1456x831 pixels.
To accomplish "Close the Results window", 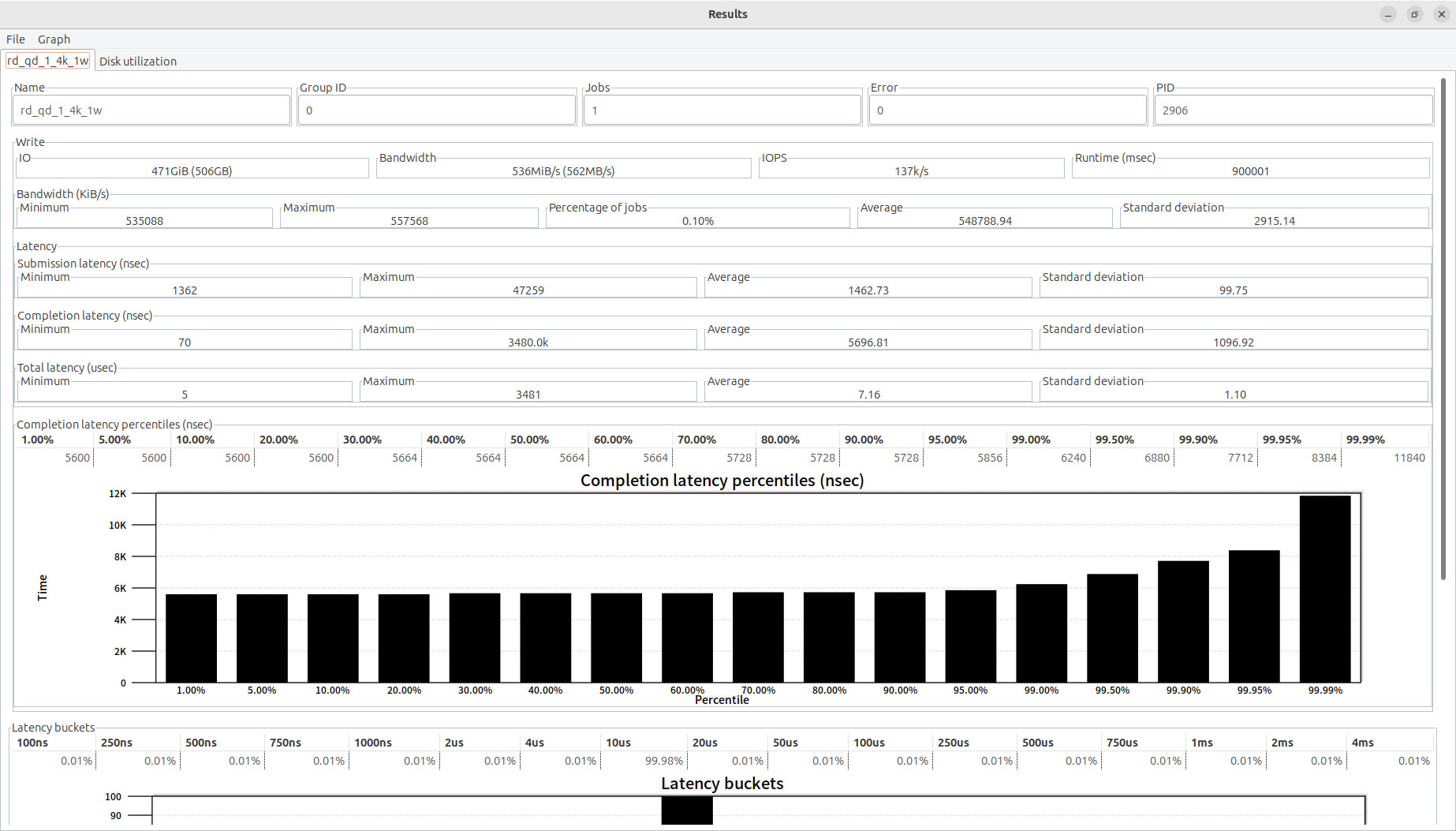I will pyautogui.click(x=1441, y=14).
